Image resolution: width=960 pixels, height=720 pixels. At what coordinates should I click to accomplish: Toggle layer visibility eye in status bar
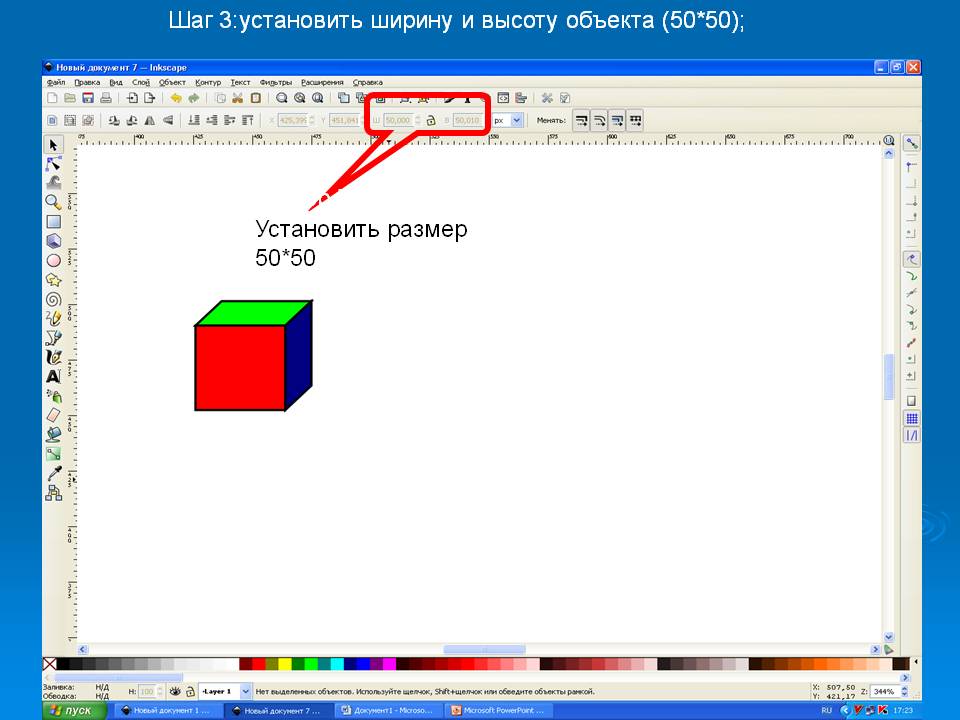[x=175, y=691]
